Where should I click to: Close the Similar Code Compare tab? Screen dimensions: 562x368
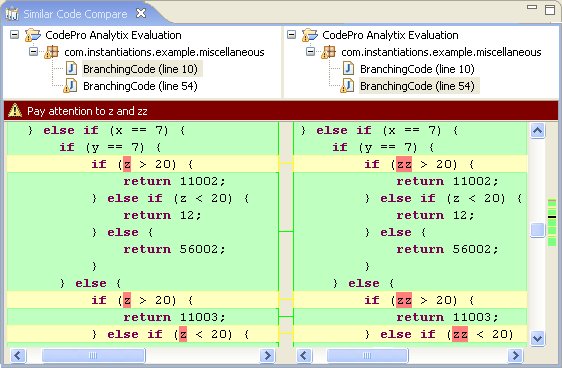pos(141,14)
